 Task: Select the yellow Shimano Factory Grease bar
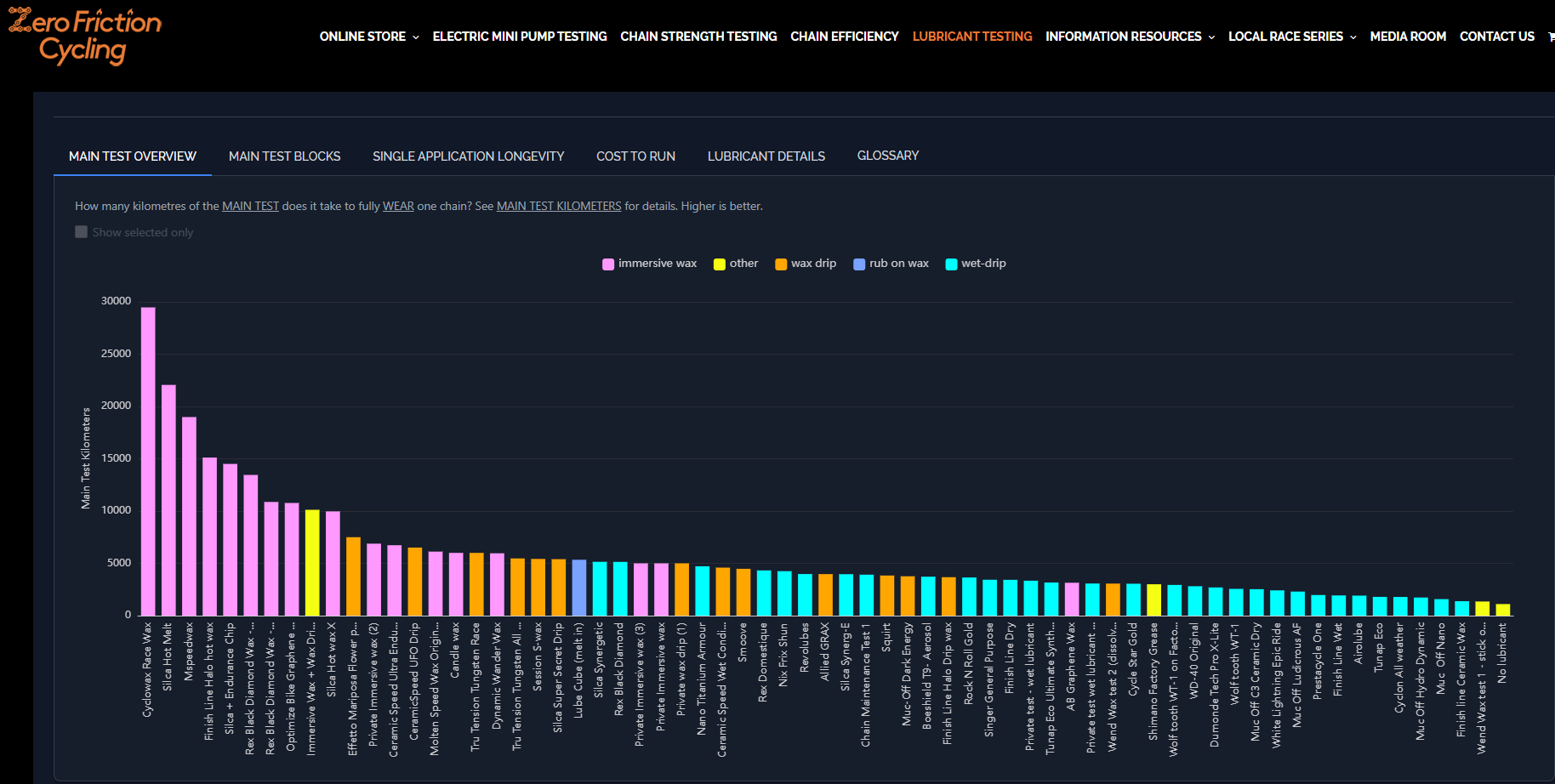(1153, 600)
